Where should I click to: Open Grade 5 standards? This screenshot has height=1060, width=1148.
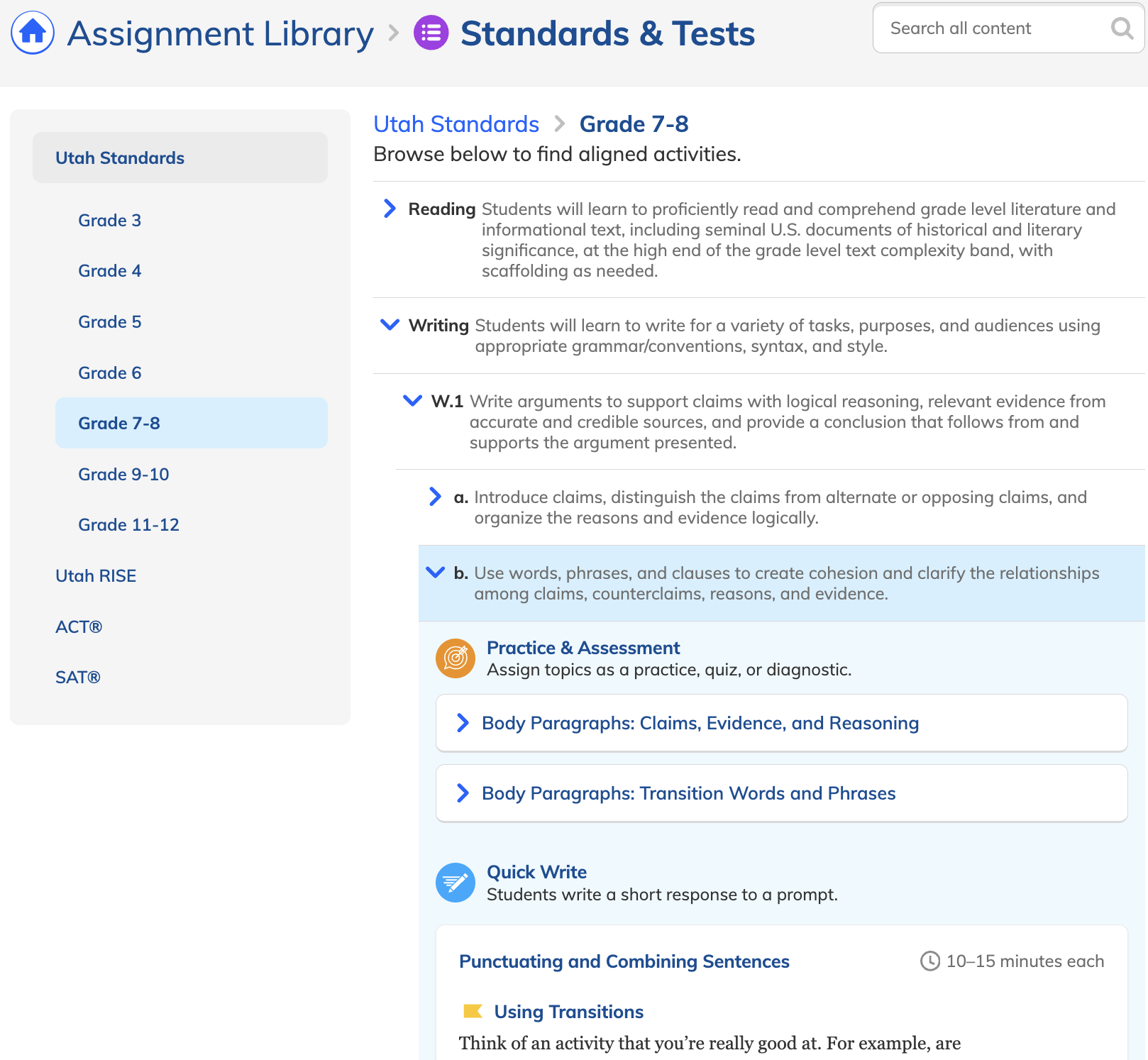click(x=110, y=322)
